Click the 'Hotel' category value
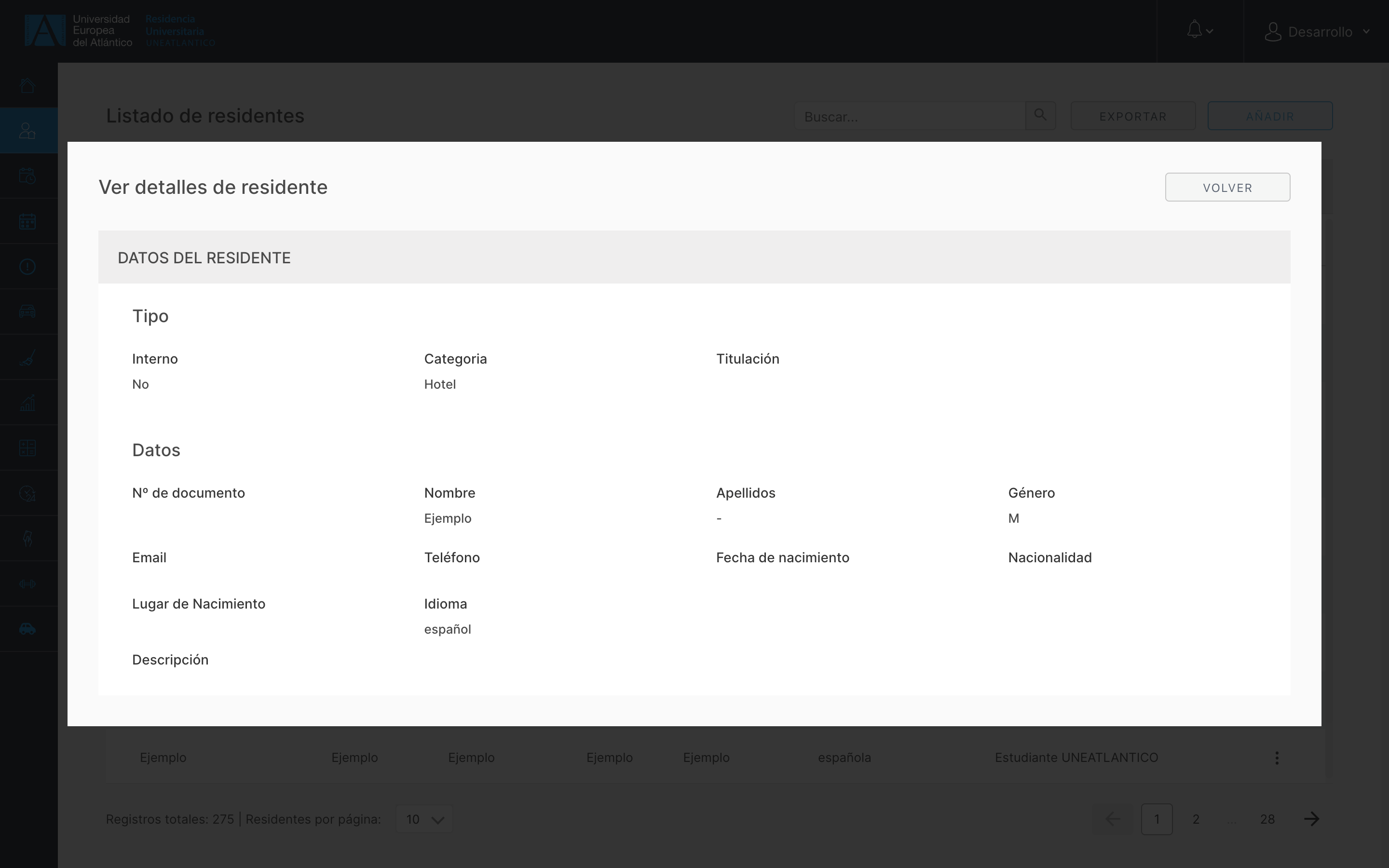The width and height of the screenshot is (1389, 868). pos(440,384)
